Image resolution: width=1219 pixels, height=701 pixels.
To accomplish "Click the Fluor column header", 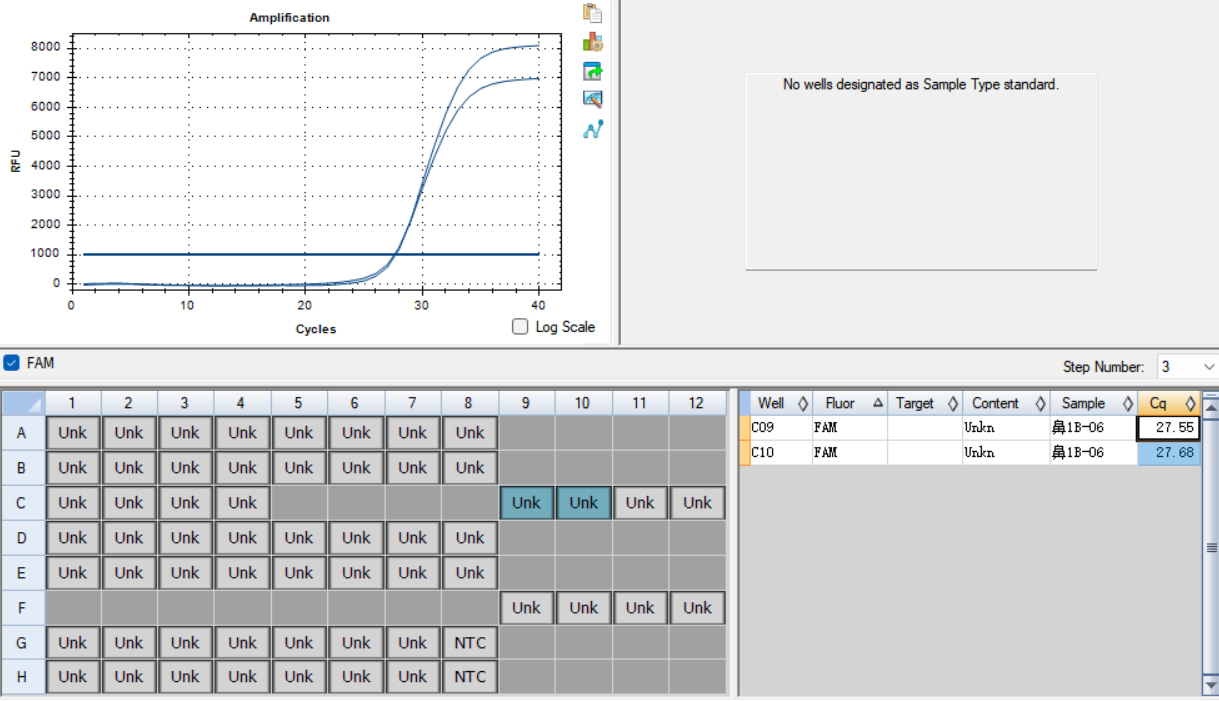I will click(x=849, y=403).
